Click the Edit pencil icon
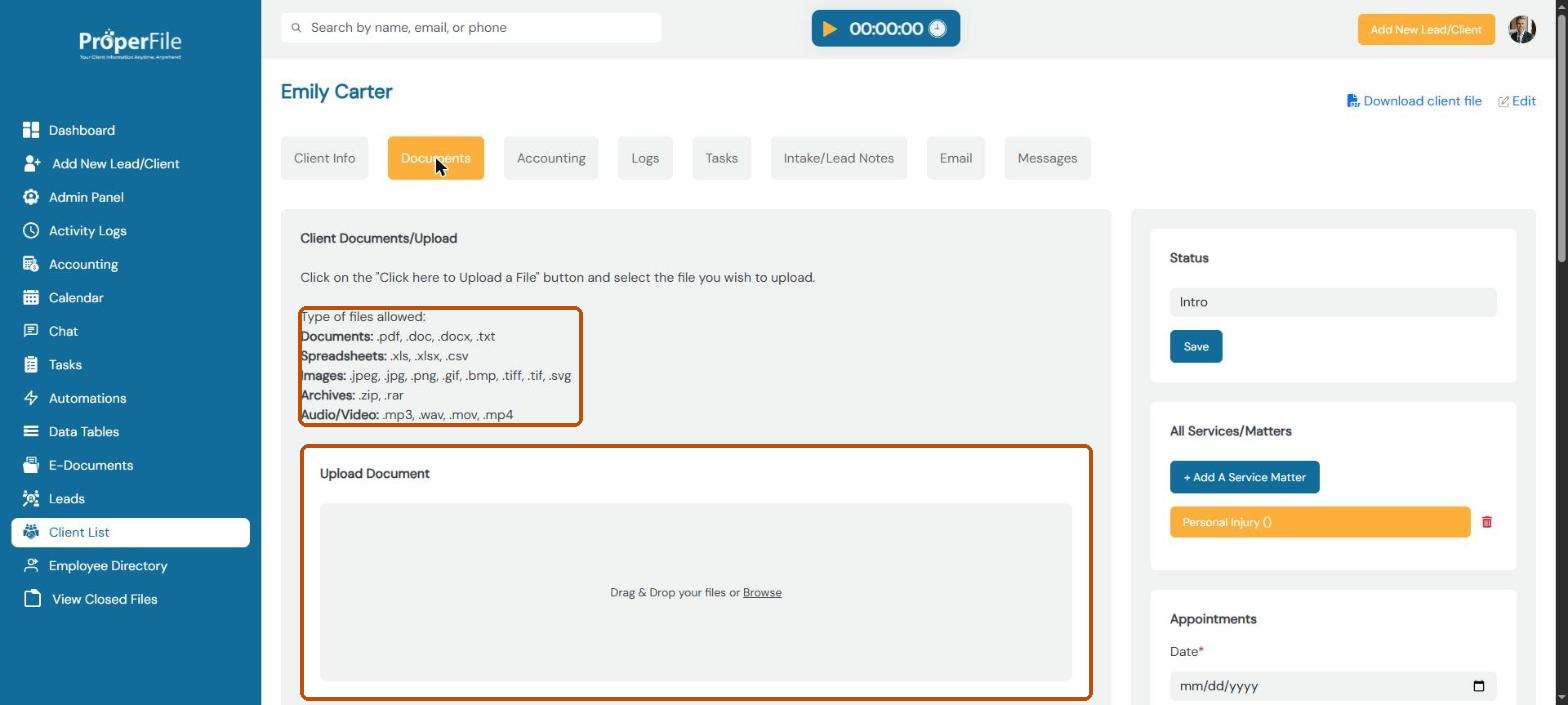 pyautogui.click(x=1503, y=101)
